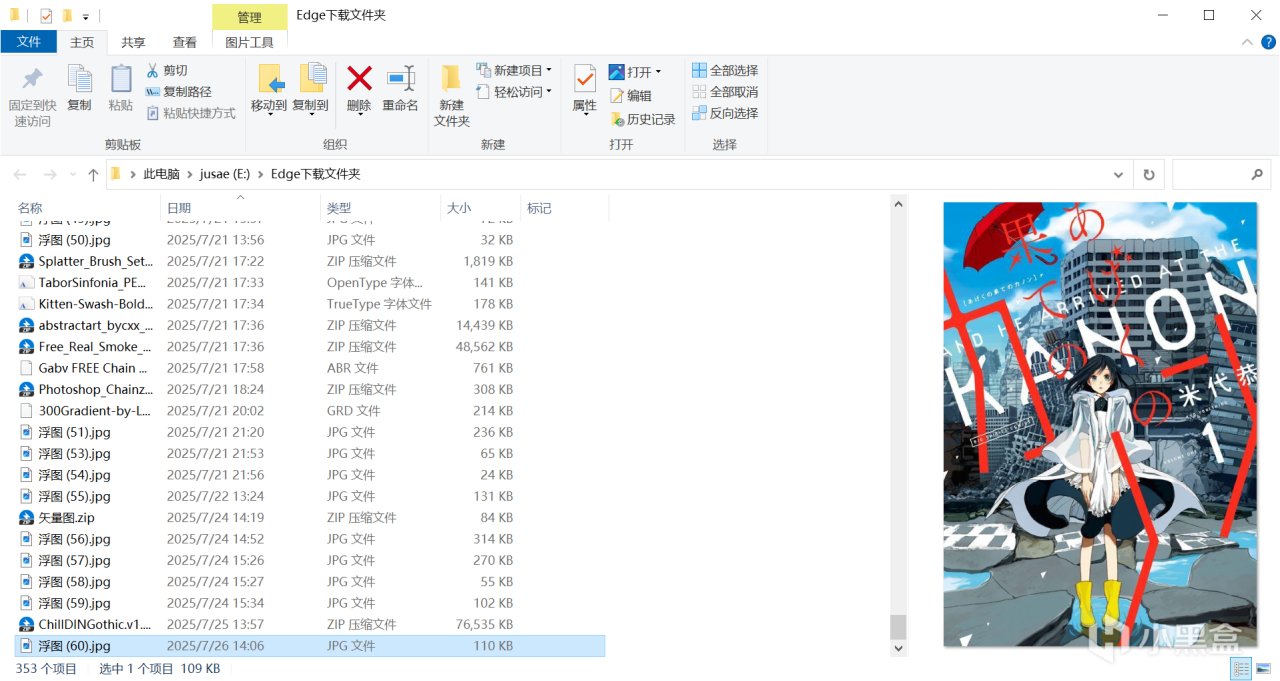Viewport: 1280px width, 681px height.
Task: Click jusae (E:) breadcrumb segment
Action: point(225,174)
